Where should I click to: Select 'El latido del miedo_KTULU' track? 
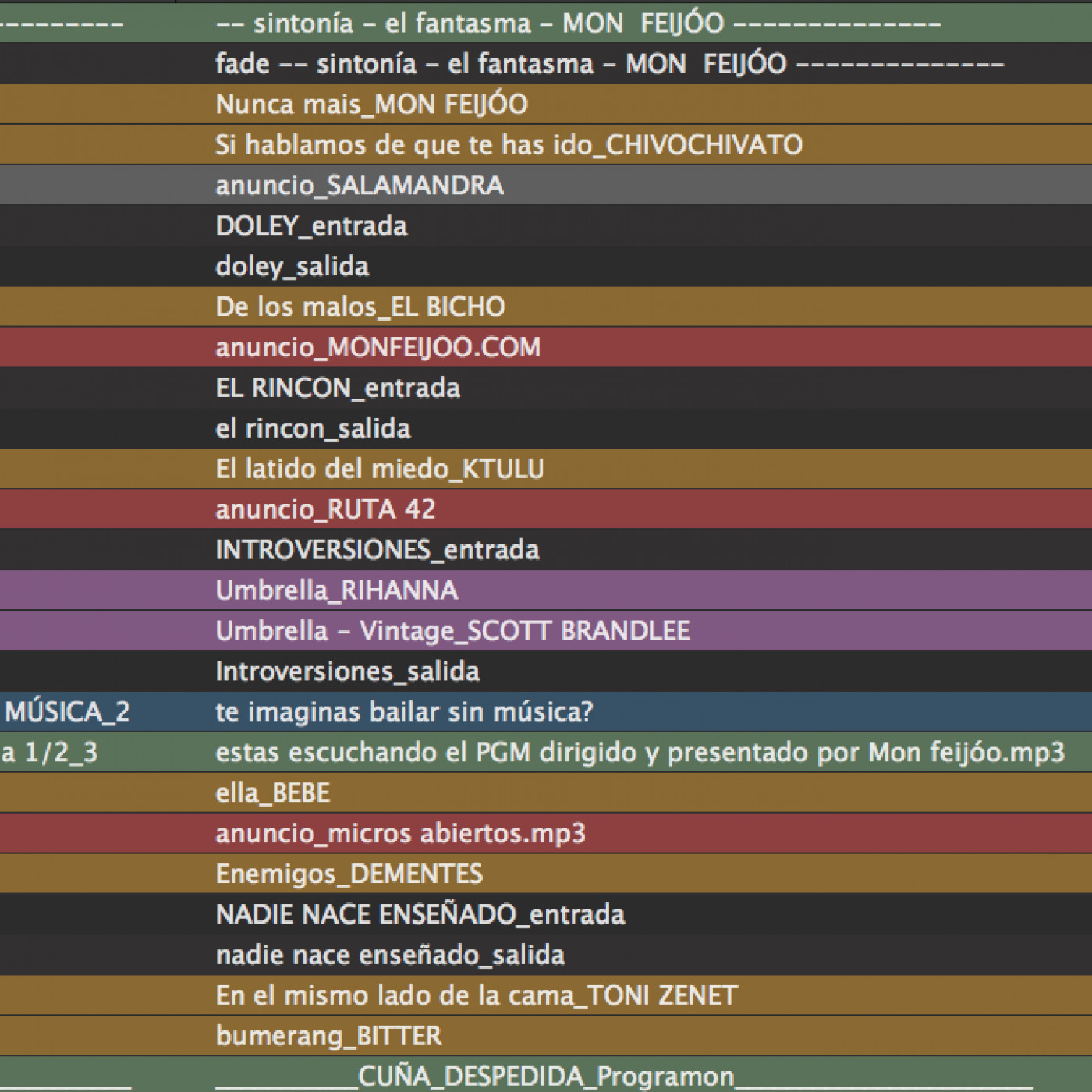pos(380,470)
